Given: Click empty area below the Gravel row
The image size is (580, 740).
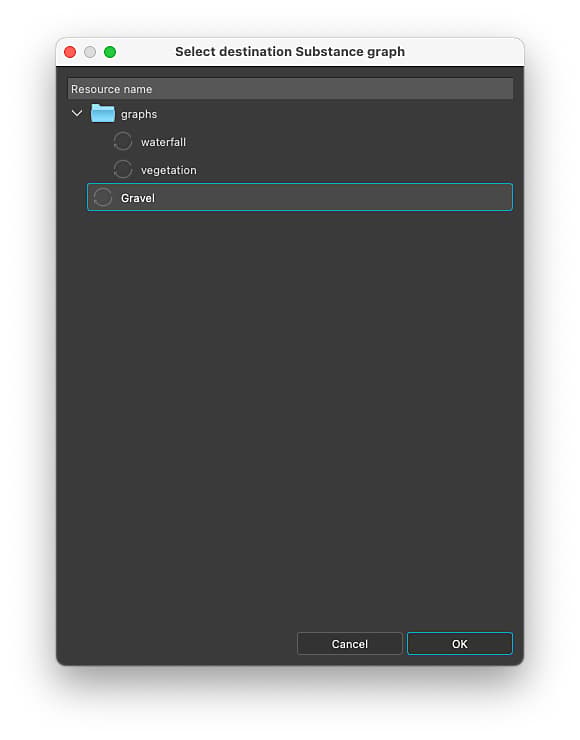Looking at the screenshot, I should (290, 415).
